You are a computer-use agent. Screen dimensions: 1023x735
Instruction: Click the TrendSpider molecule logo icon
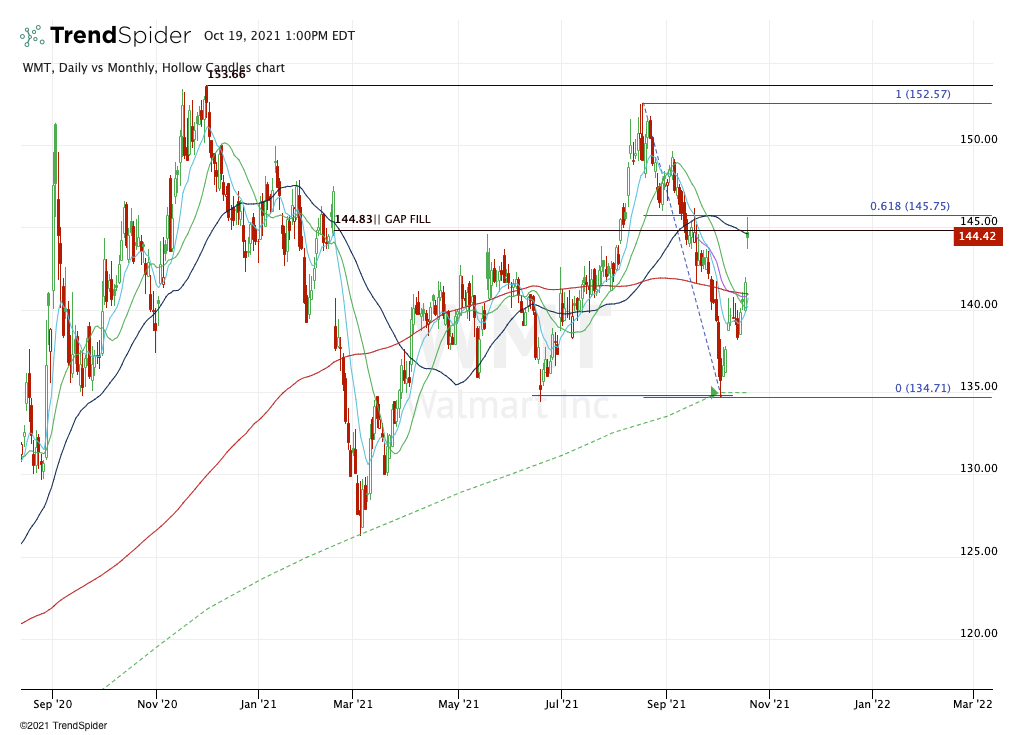point(31,35)
